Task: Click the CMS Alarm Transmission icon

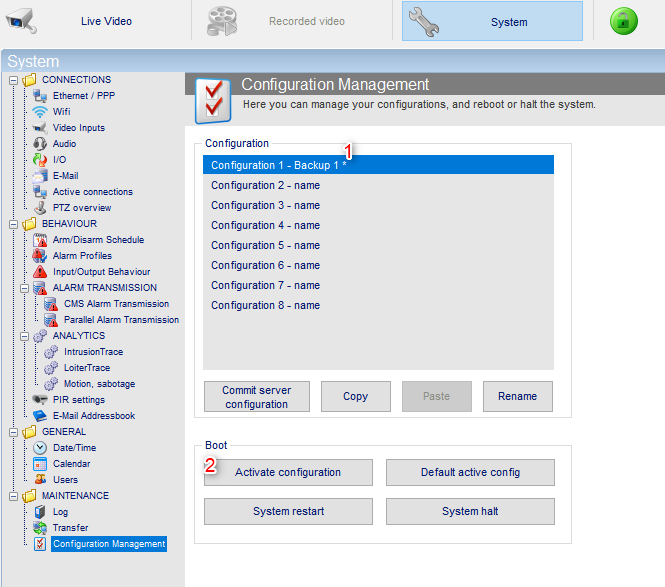Action: [51, 304]
